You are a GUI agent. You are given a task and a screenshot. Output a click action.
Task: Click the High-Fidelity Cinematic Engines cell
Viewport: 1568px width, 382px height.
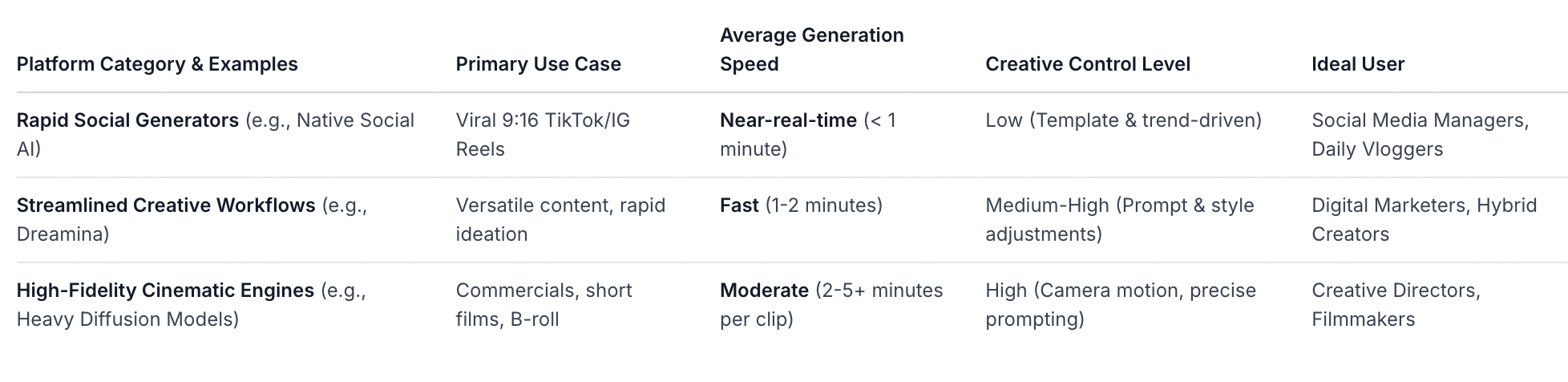click(x=192, y=305)
